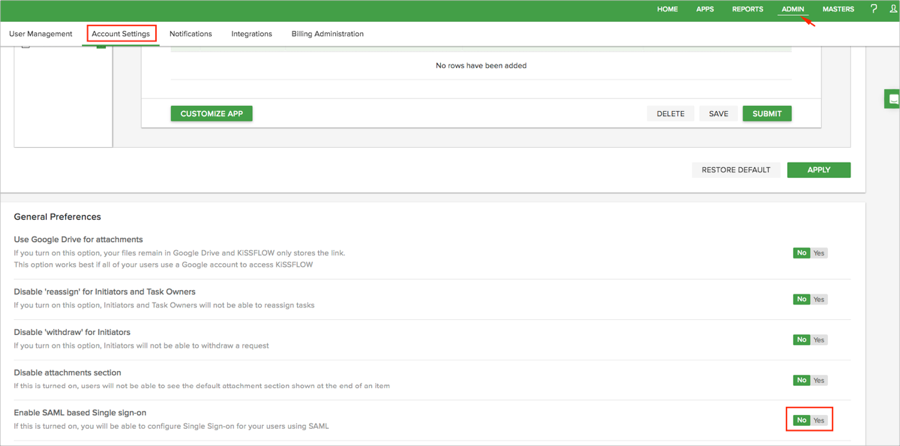
Task: Switch to the Notifications tab
Action: [190, 34]
